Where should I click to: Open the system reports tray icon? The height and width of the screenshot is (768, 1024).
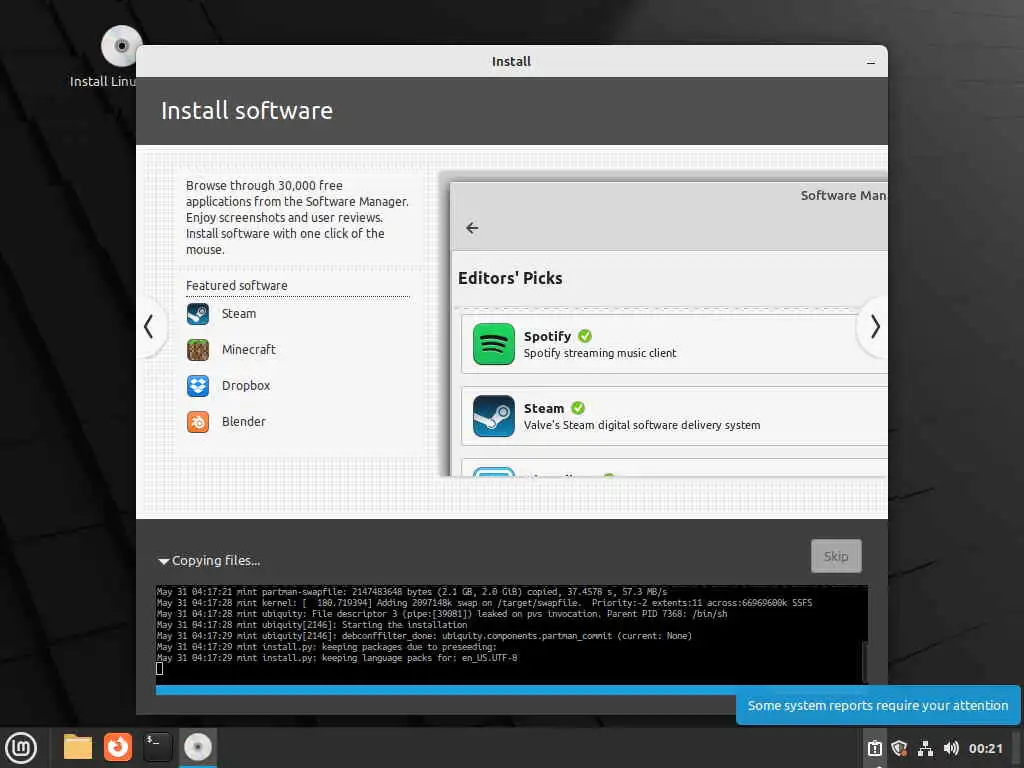tap(874, 748)
